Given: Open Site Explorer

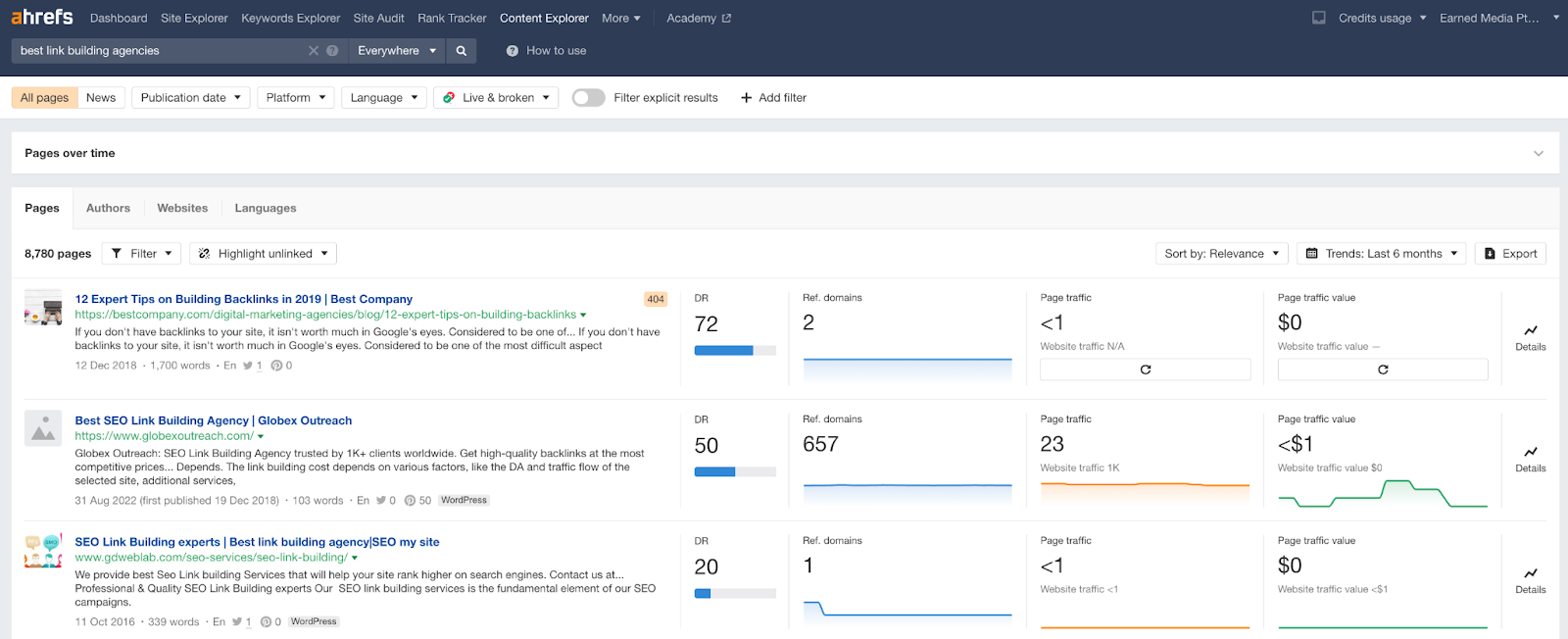Looking at the screenshot, I should (194, 19).
